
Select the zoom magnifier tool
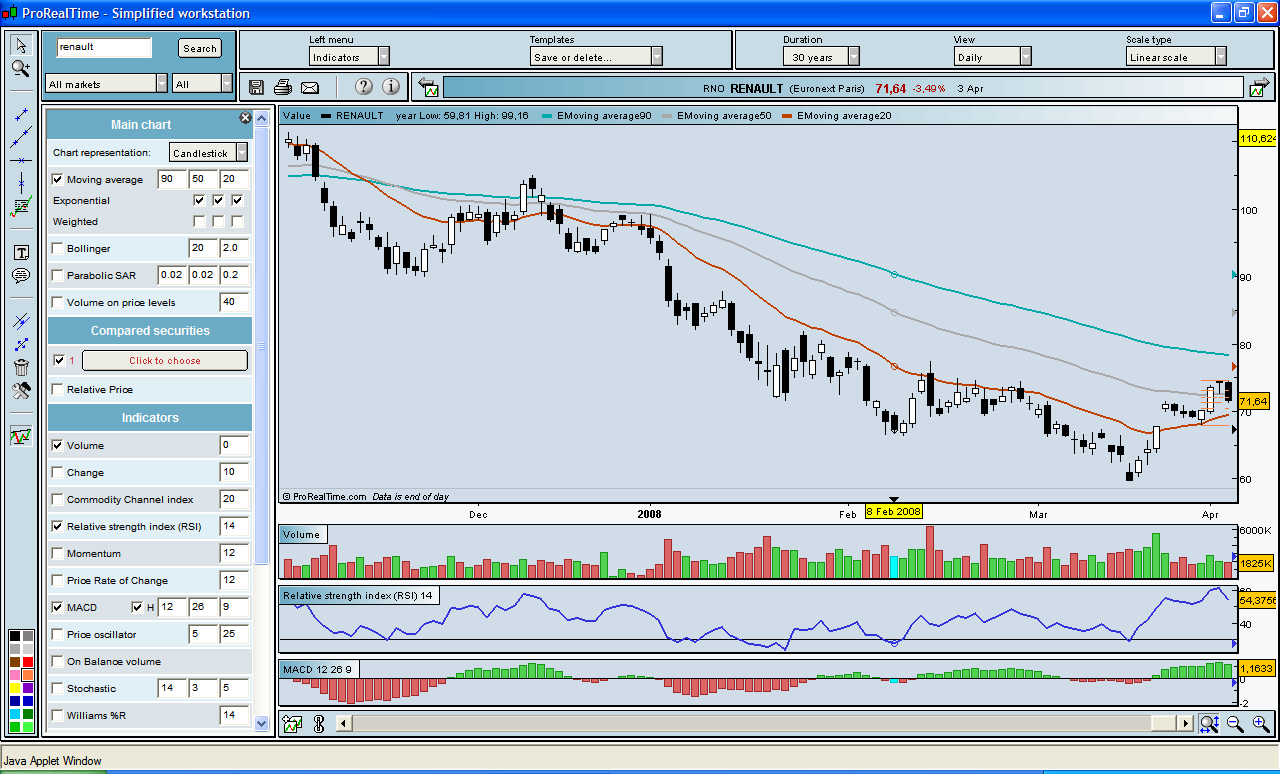click(21, 68)
